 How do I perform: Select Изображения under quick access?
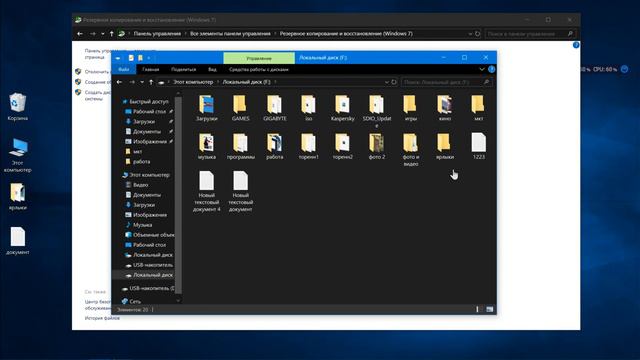pyautogui.click(x=146, y=142)
